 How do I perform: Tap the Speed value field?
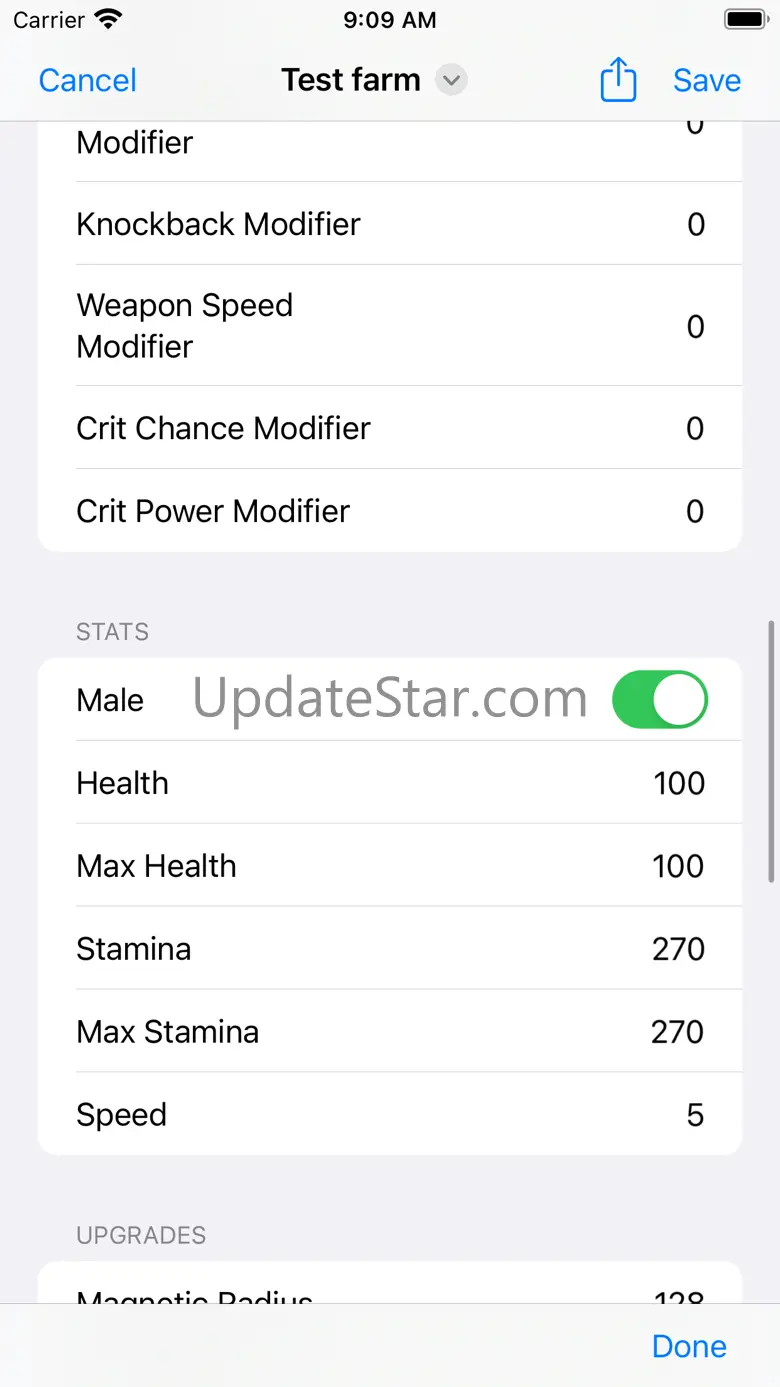pyautogui.click(x=695, y=1115)
